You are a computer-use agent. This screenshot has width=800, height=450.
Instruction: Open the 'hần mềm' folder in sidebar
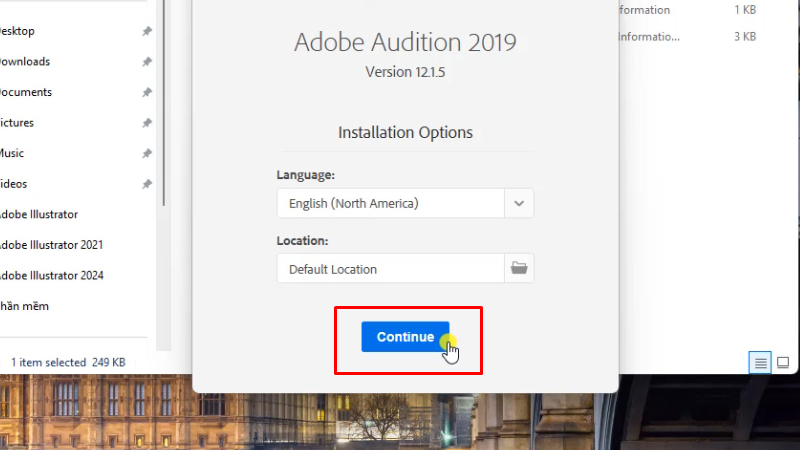click(24, 306)
